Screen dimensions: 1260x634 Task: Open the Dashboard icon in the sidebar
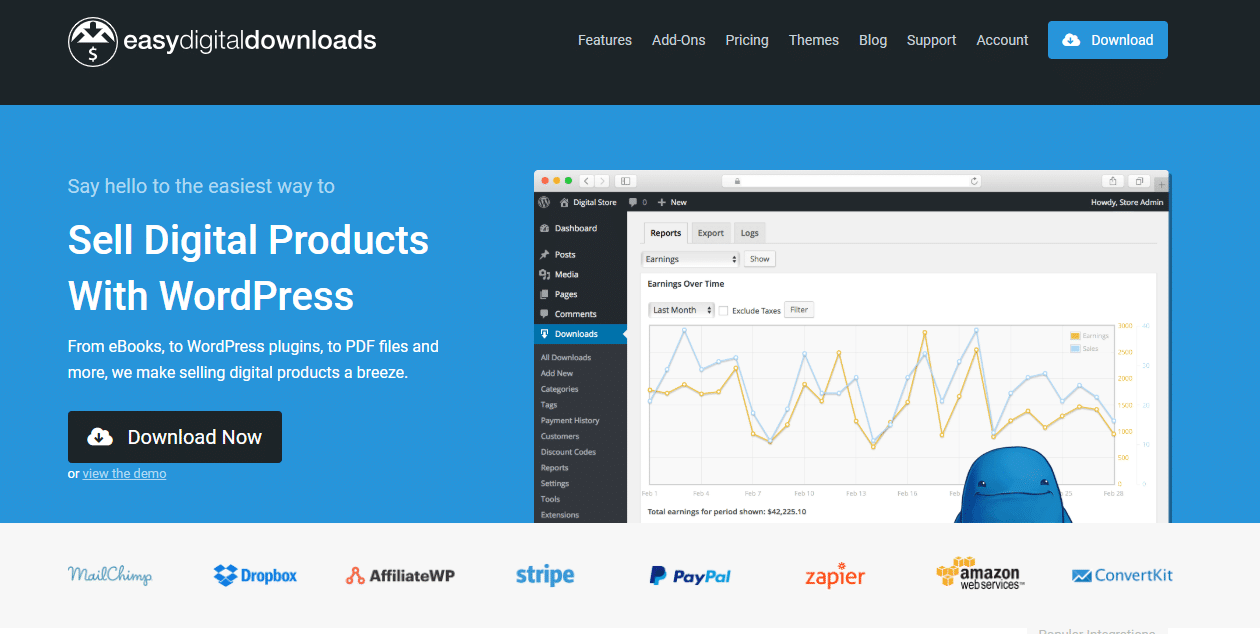pos(544,228)
